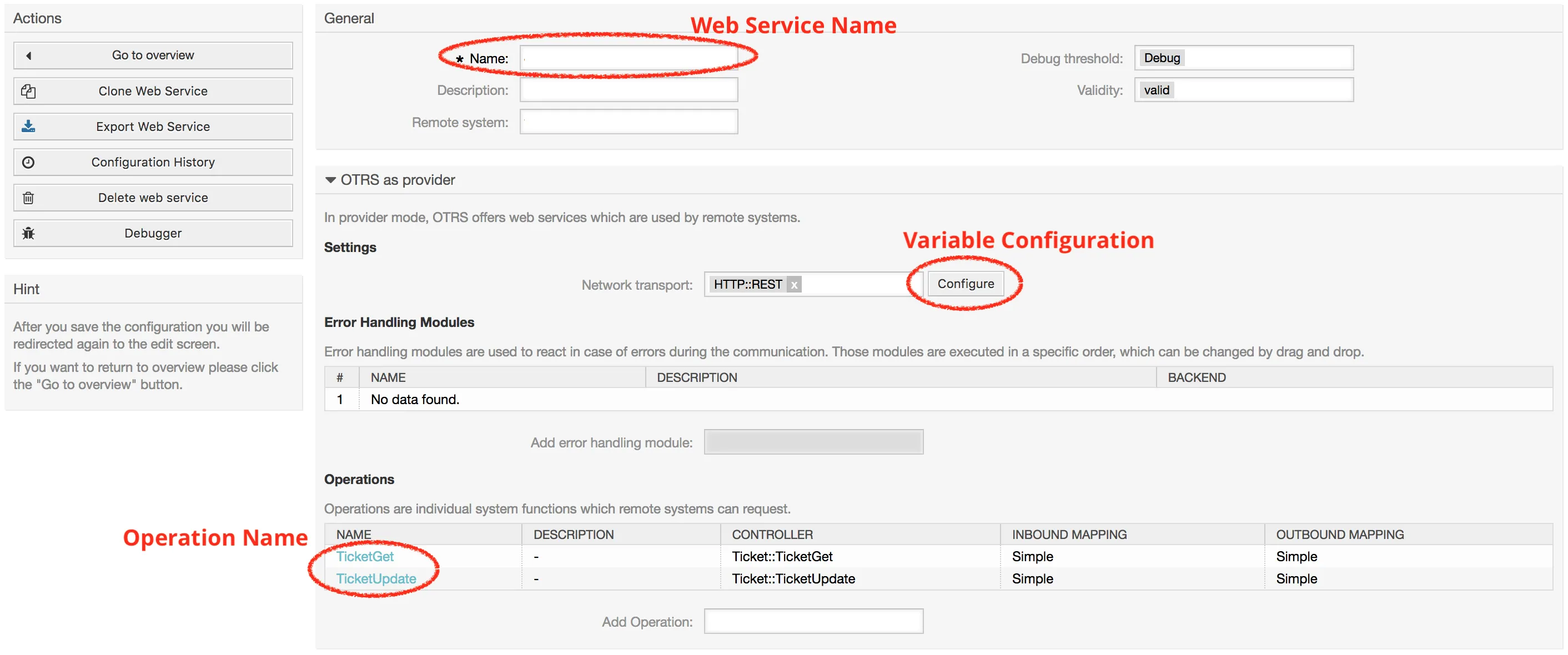Click the download icon beside Export Web Service
Viewport: 1568px width, 655px height.
tap(29, 127)
